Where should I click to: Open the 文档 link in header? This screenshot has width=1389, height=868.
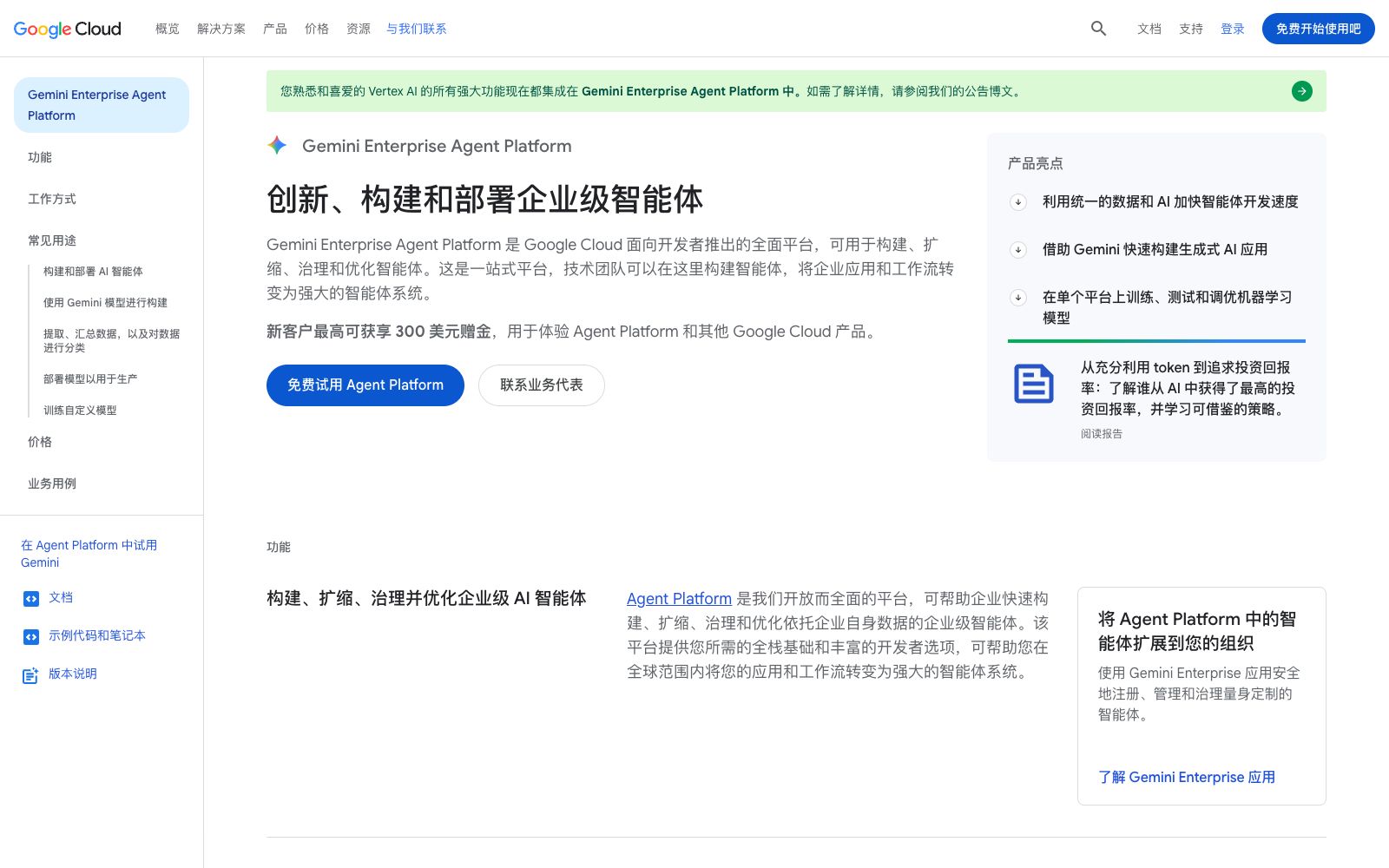click(x=1149, y=29)
